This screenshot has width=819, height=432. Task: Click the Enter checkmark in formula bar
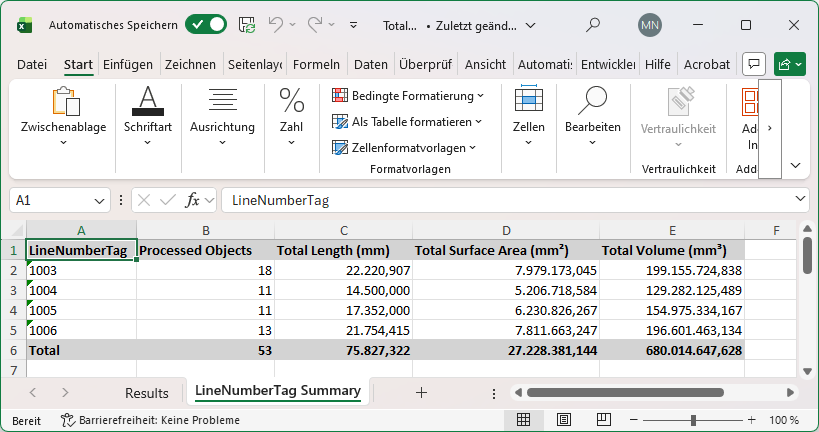pos(168,200)
